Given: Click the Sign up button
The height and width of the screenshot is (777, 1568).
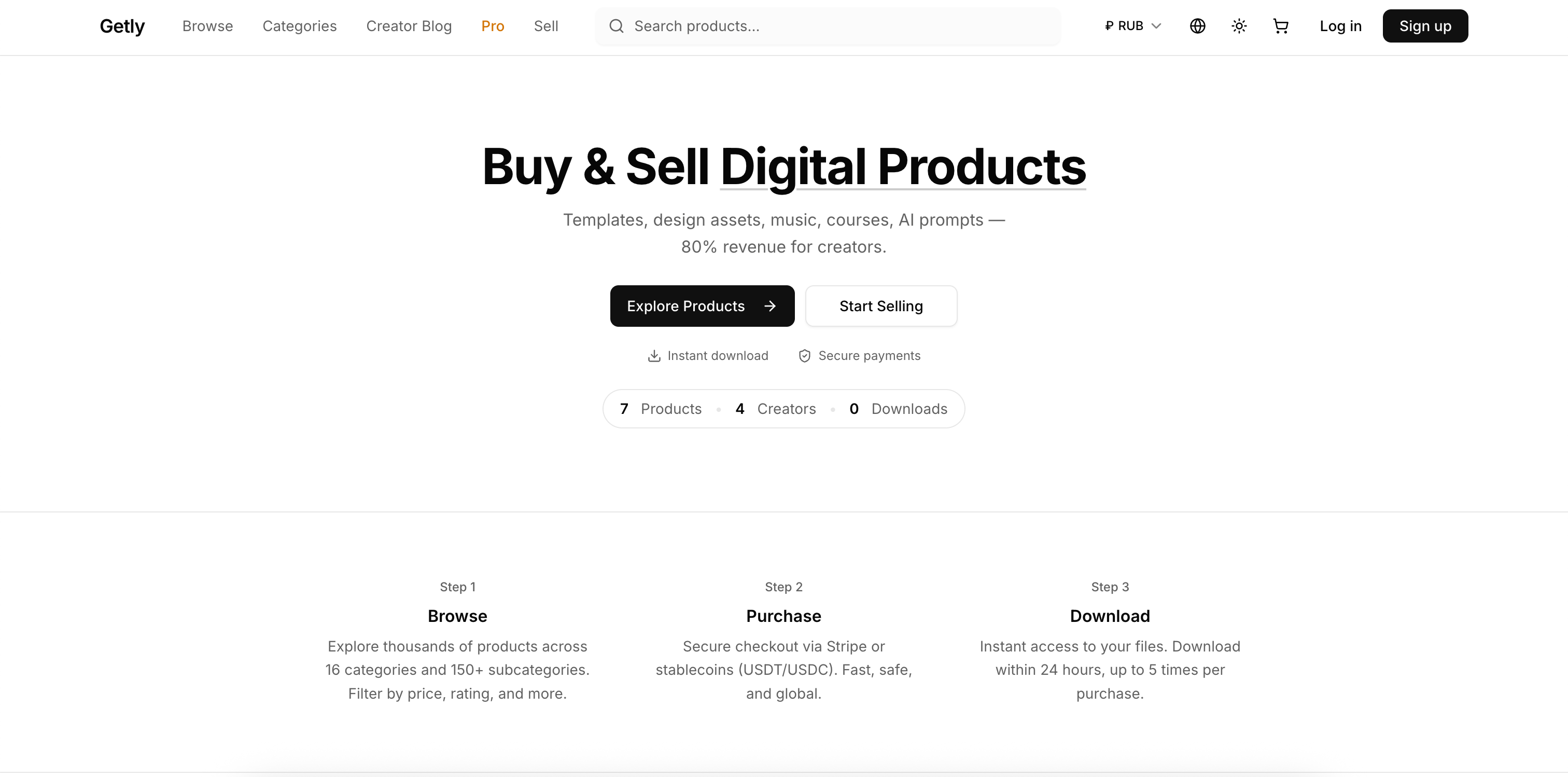Looking at the screenshot, I should point(1425,26).
